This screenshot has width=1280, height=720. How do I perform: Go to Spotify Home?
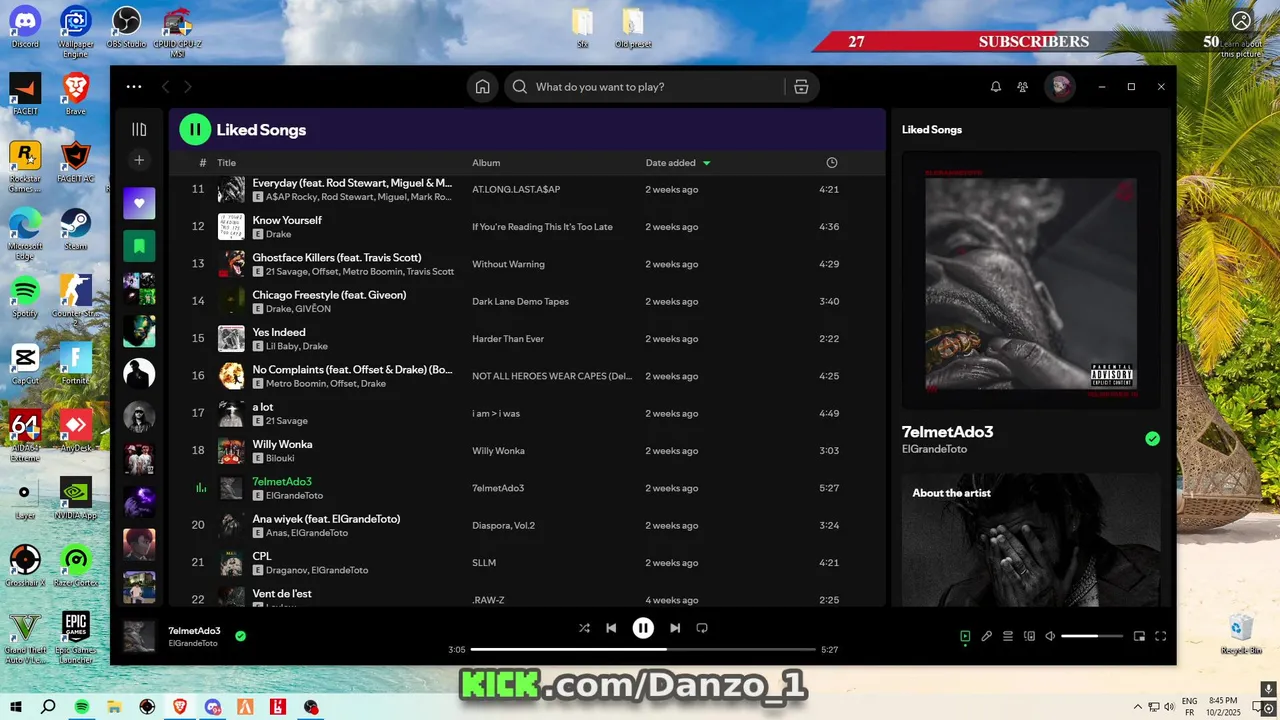[482, 87]
